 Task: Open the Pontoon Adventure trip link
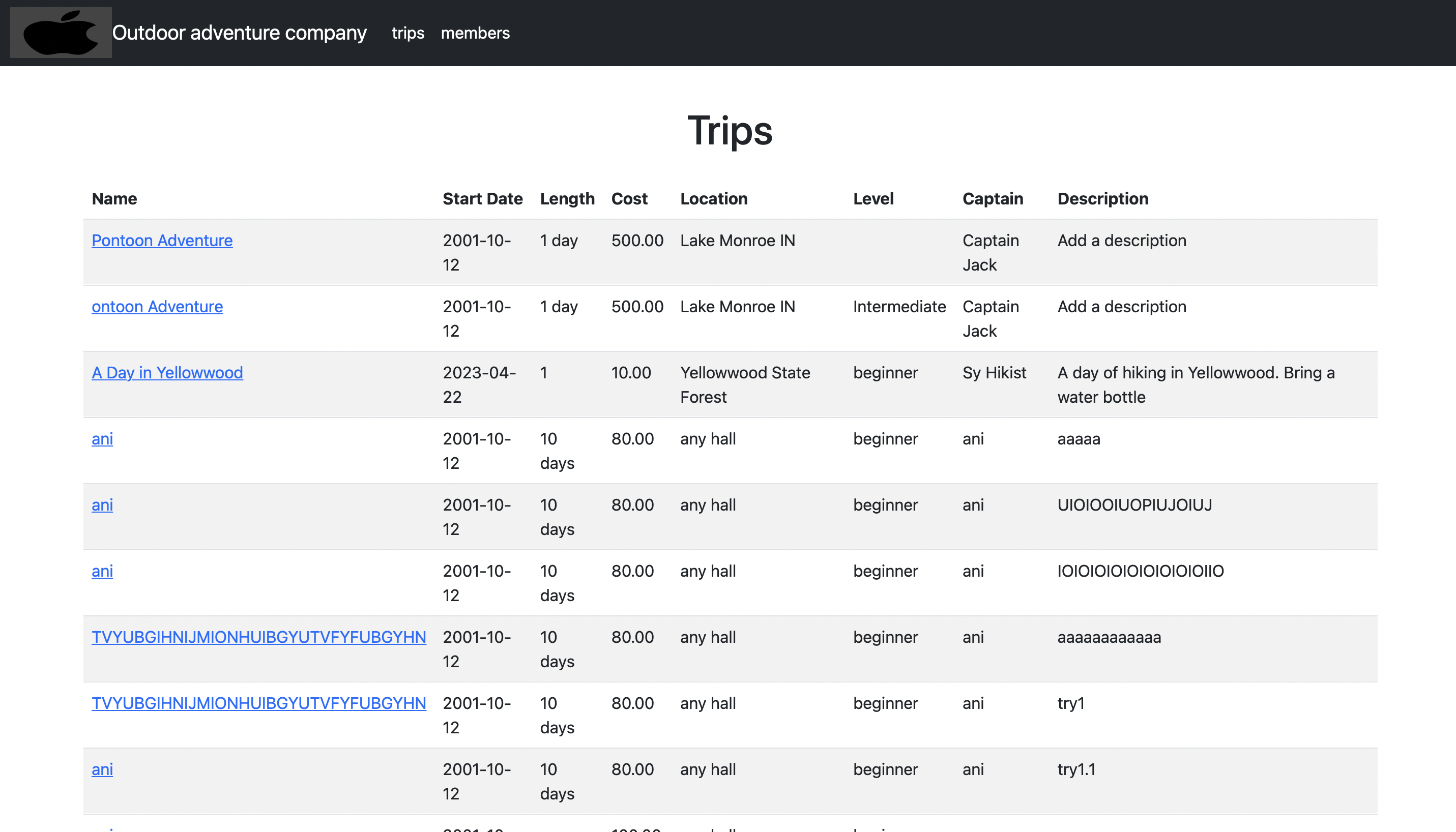162,241
